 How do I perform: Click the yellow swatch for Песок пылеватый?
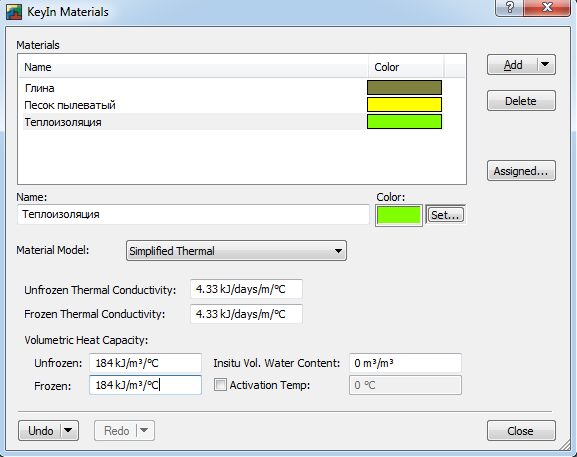404,104
